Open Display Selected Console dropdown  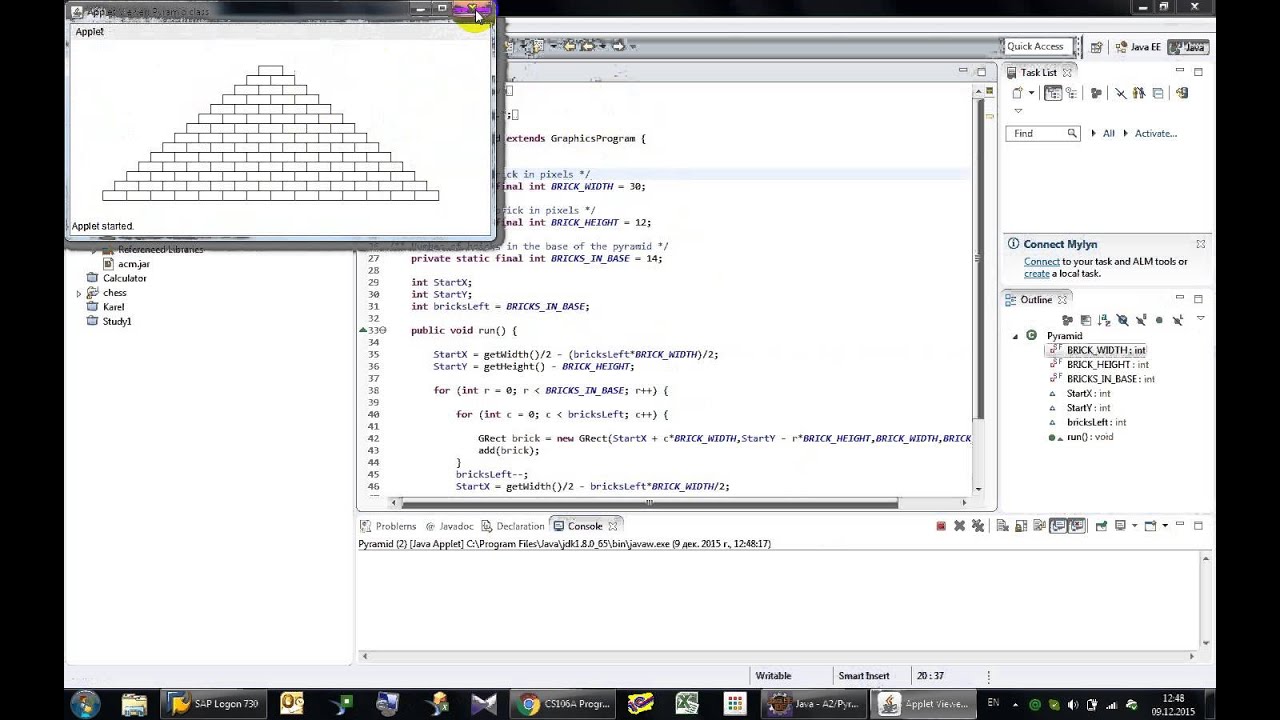point(1134,526)
